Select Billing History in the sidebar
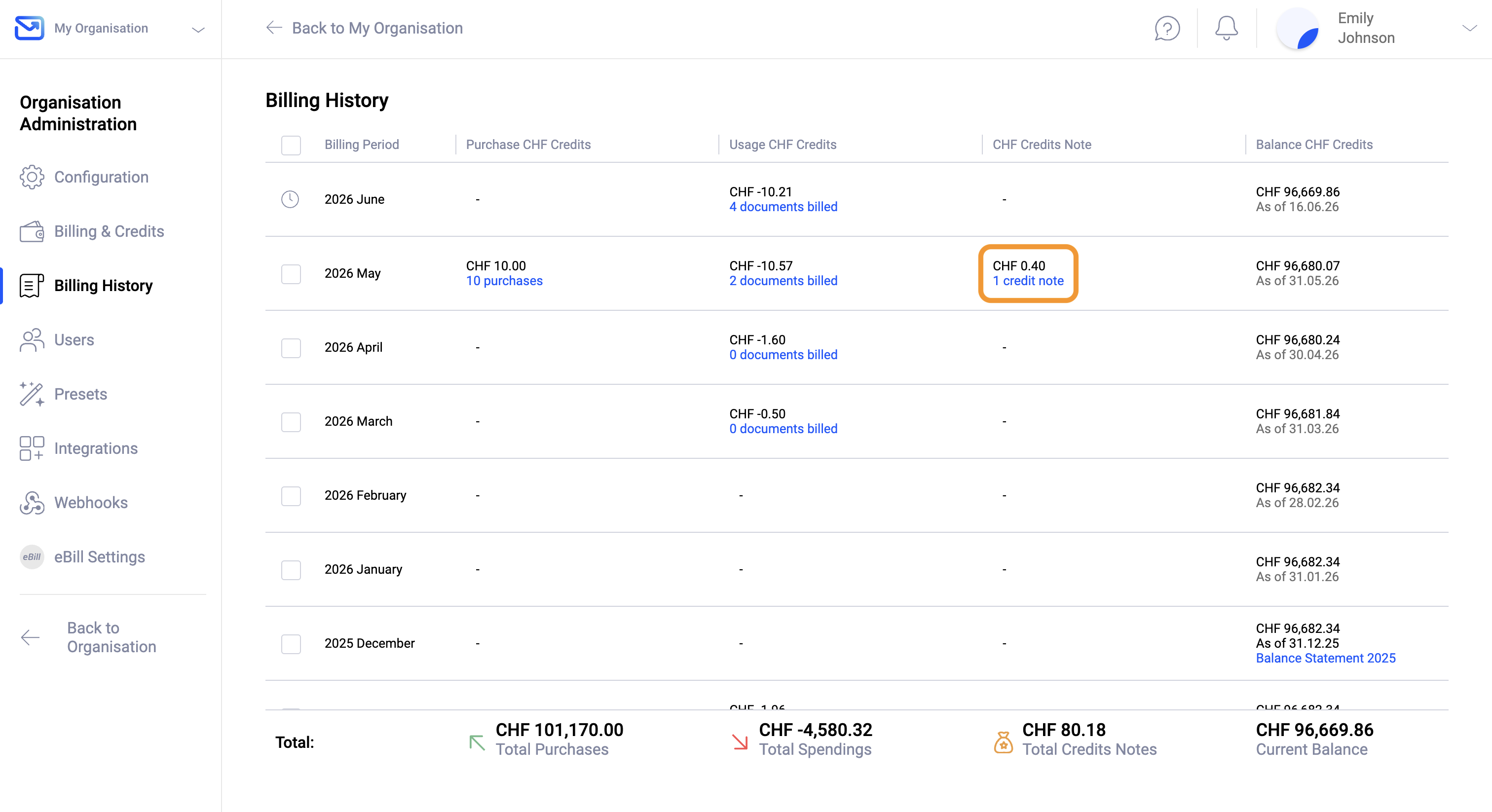1492x812 pixels. [x=104, y=286]
